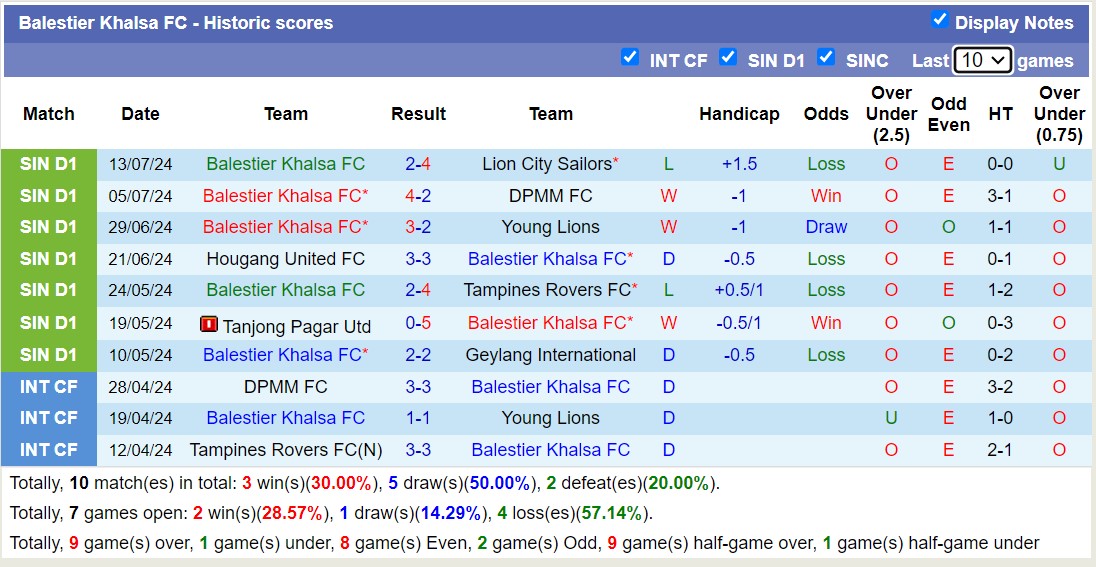Screen dimensions: 1096x567
Task: Open the Last 10 games dropdown
Action: pos(983,60)
